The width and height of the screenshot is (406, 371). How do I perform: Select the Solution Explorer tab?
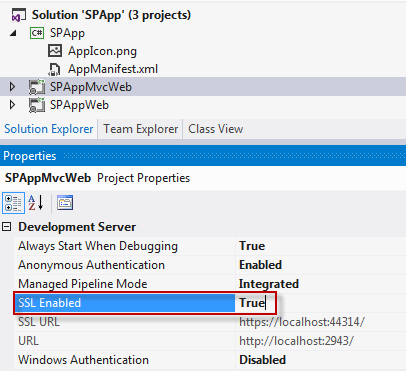coord(49,129)
